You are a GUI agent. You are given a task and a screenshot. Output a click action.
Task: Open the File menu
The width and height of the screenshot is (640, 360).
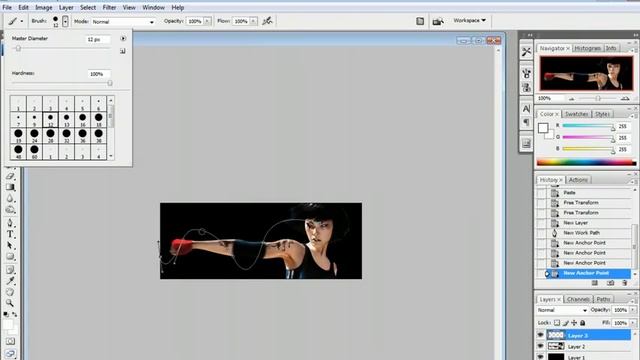(7, 7)
